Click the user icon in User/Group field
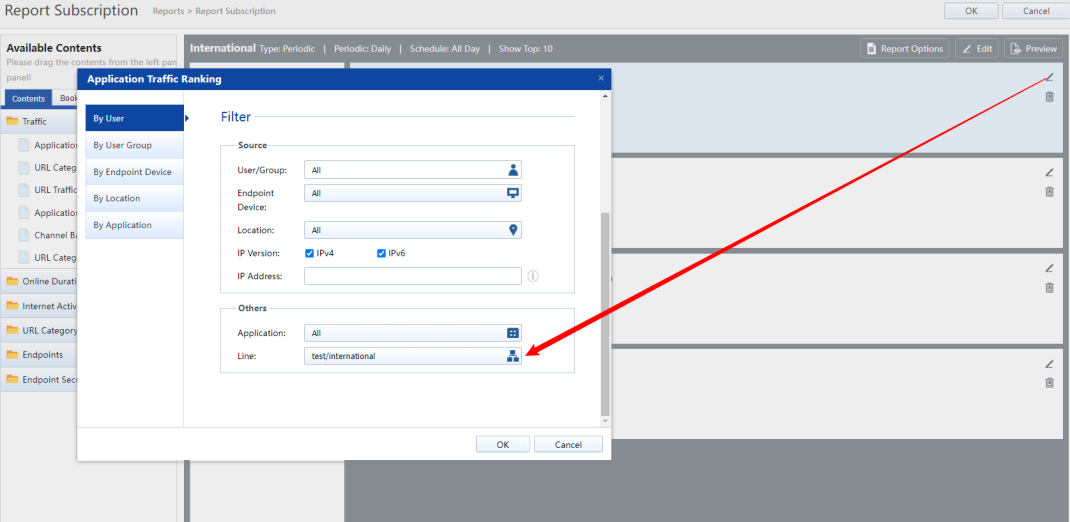The width and height of the screenshot is (1070, 522). (513, 170)
